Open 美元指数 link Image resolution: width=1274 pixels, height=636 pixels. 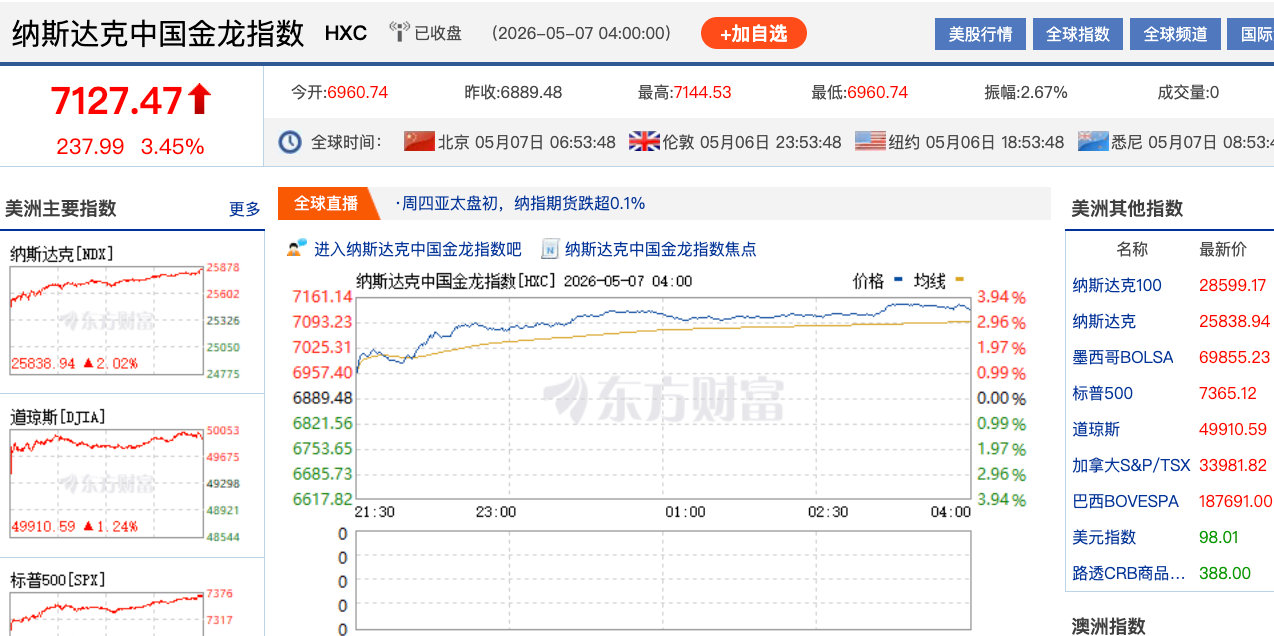click(1104, 537)
